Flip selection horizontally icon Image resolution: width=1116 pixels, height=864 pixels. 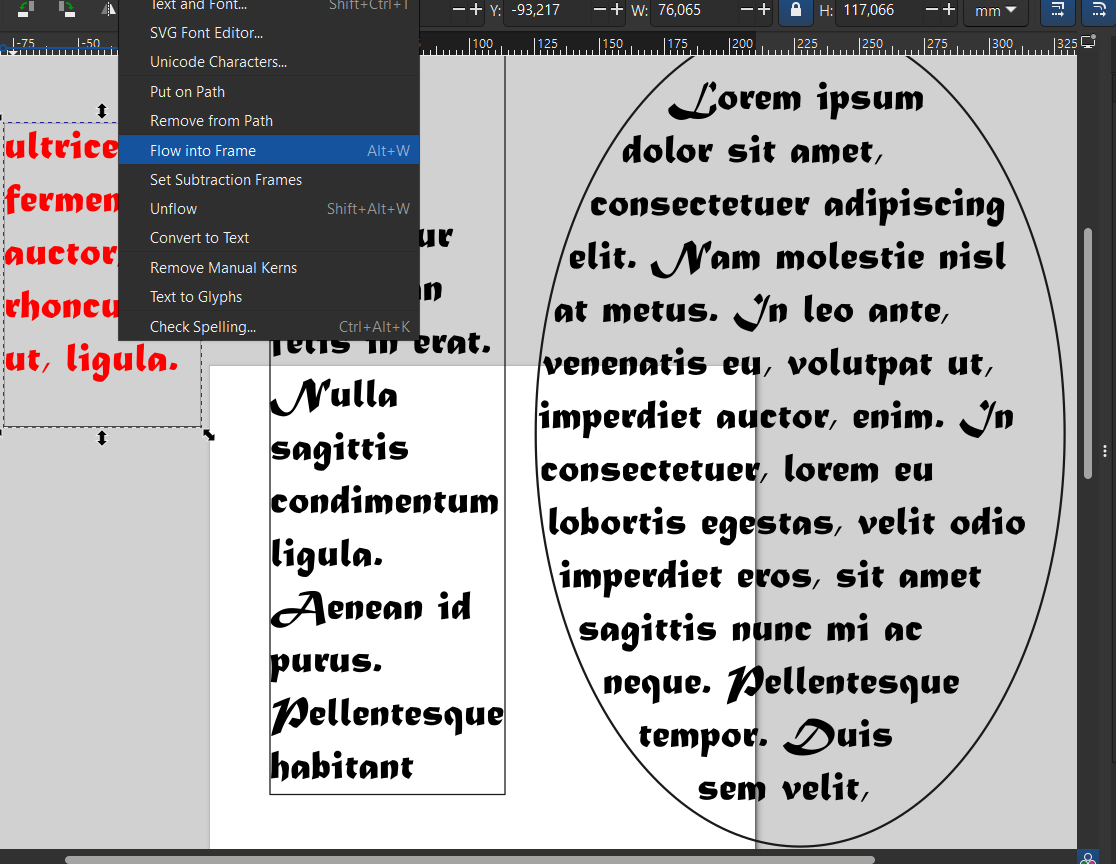[x=108, y=9]
